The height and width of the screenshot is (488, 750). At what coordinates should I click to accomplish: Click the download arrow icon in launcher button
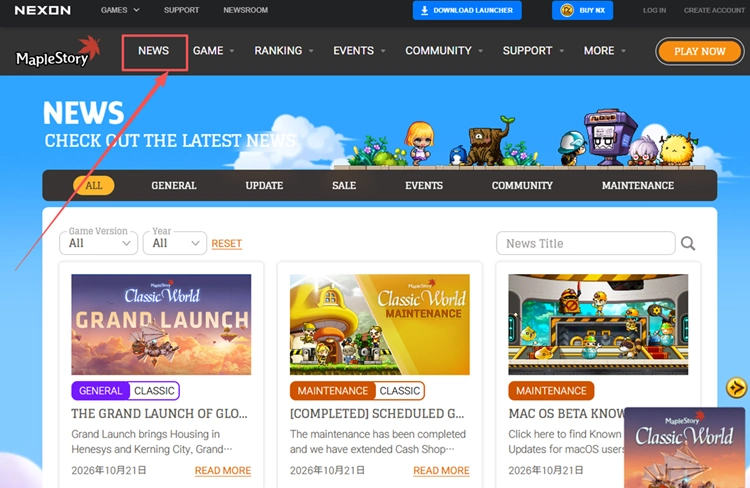[x=424, y=10]
